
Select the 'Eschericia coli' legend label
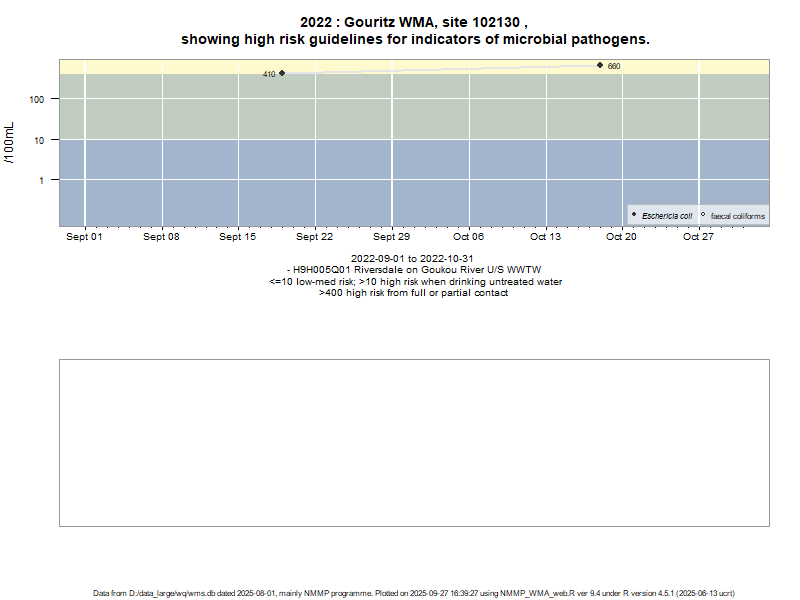tap(667, 216)
